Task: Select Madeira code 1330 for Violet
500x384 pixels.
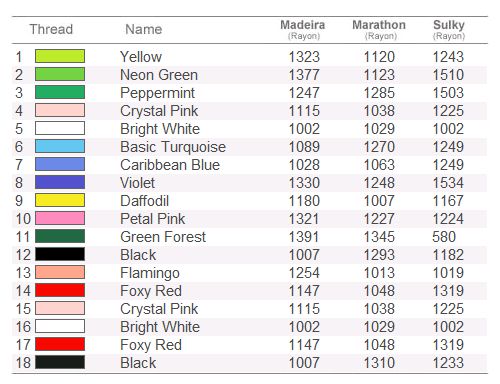Action: pos(304,183)
